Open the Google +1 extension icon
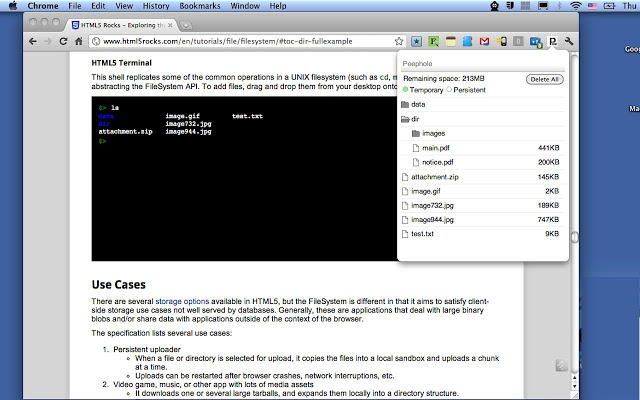The image size is (640, 400). (536, 42)
